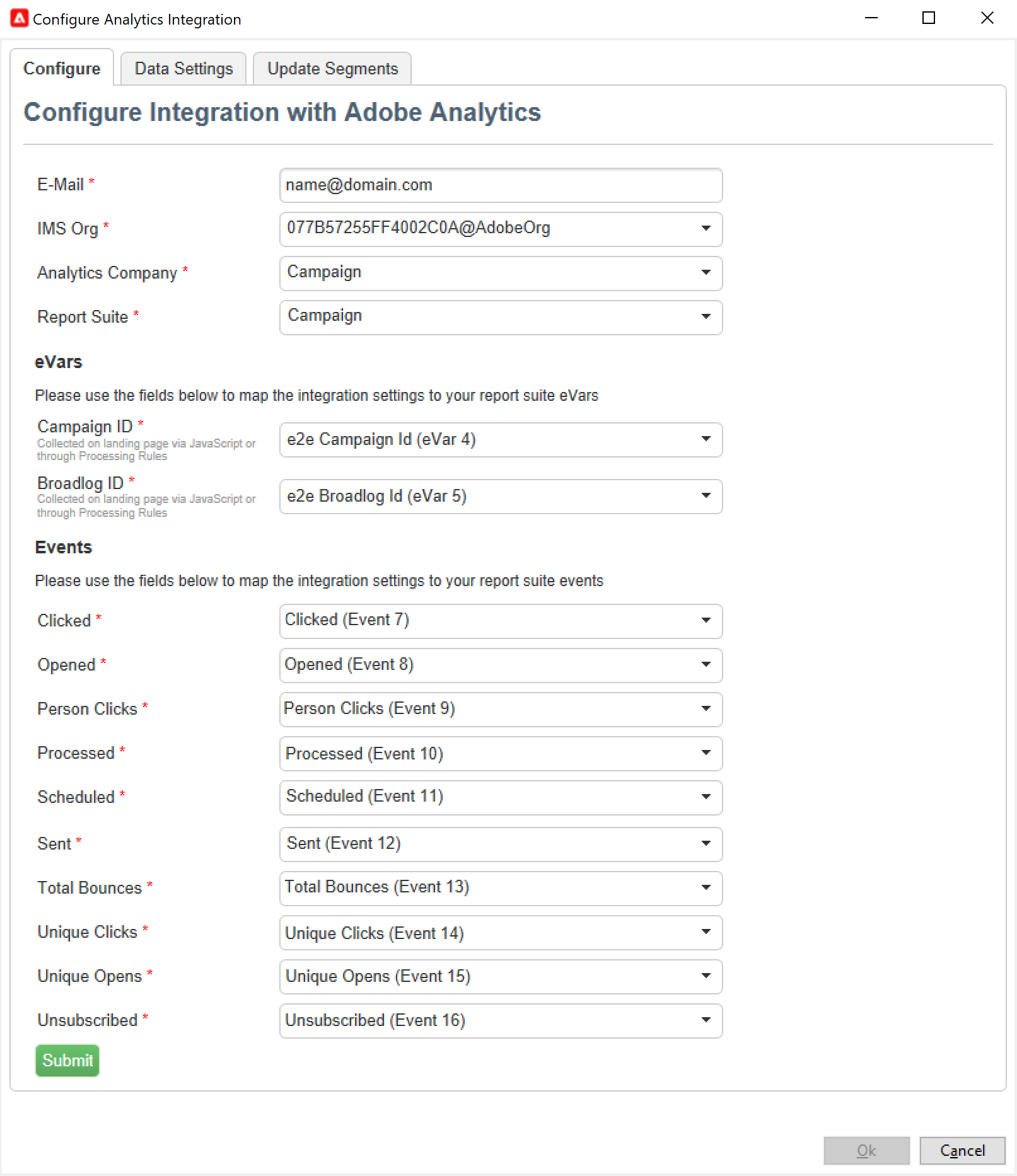1017x1176 pixels.
Task: Switch to the Data Settings tab
Action: [183, 69]
